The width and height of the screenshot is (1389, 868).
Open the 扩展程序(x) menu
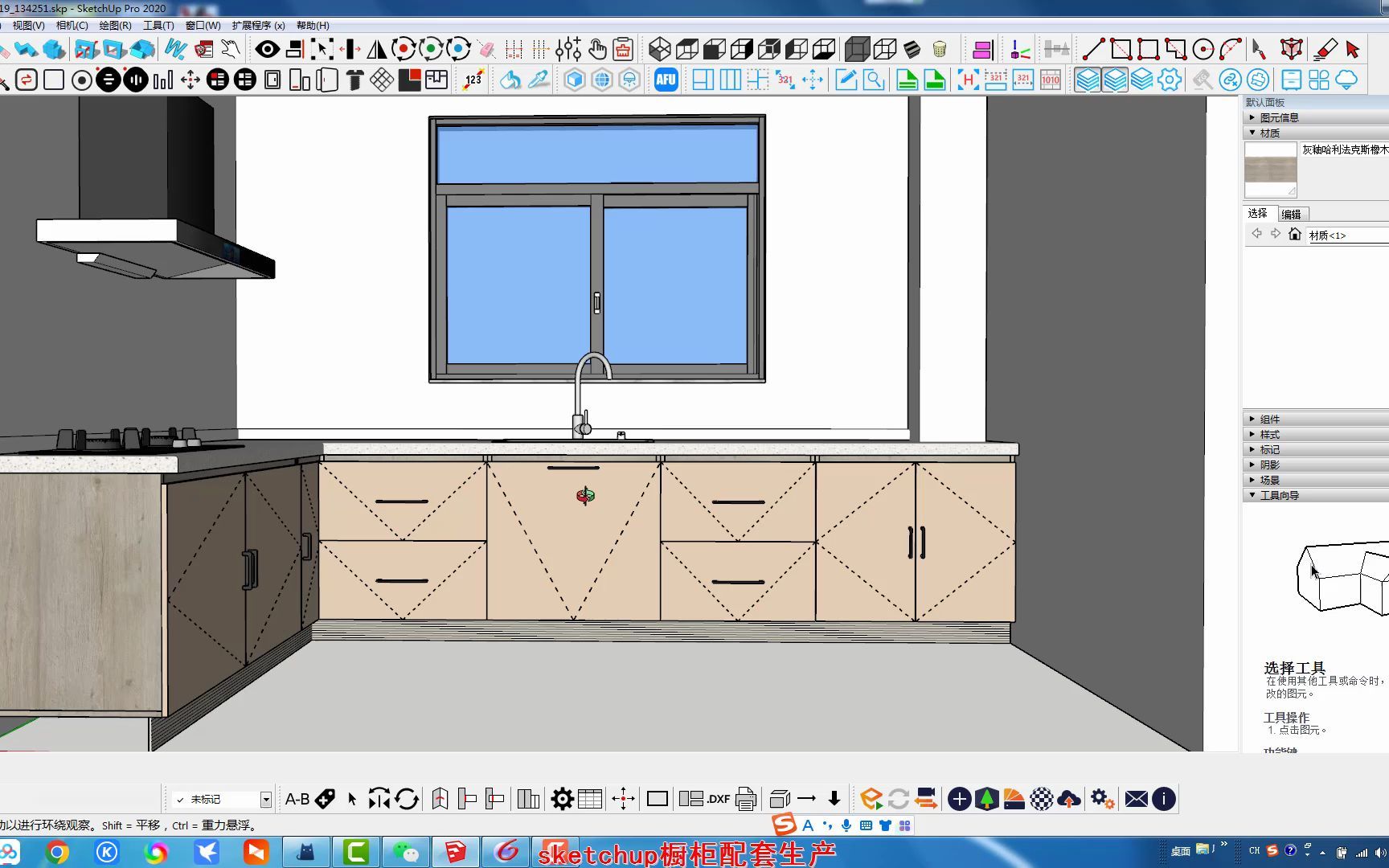pos(258,26)
